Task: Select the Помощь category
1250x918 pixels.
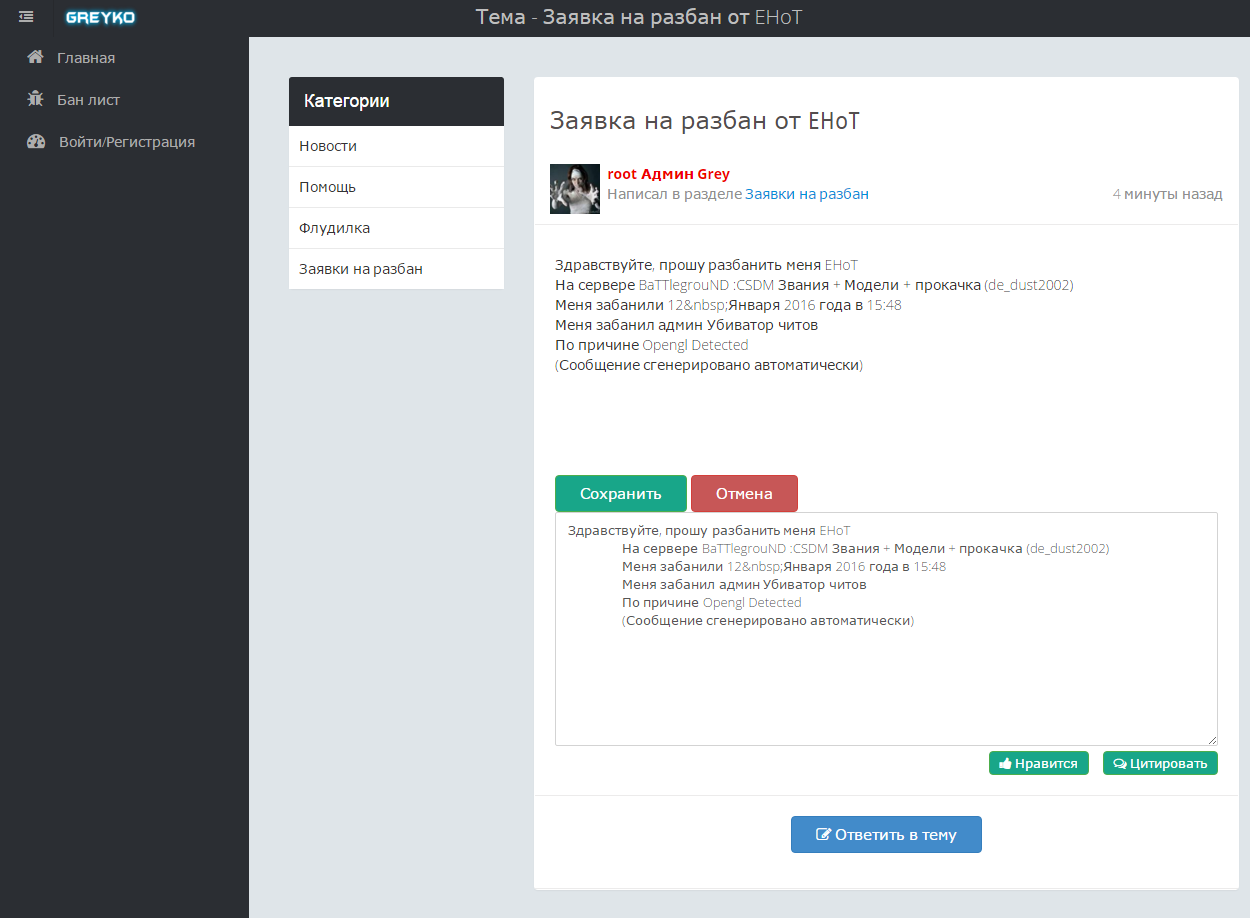Action: [x=396, y=187]
